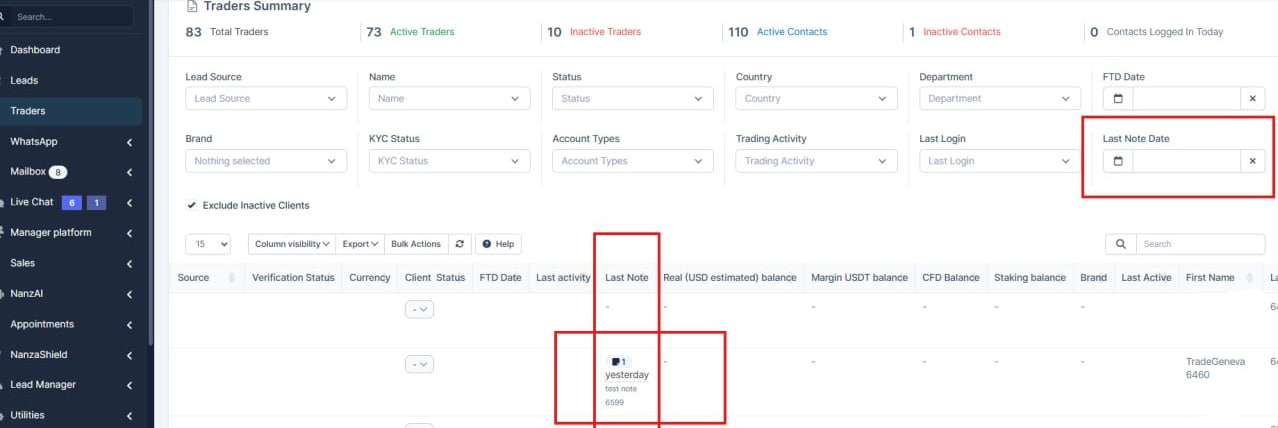The width and height of the screenshot is (1278, 428).
Task: Clear the Last Note Date field with X
Action: coord(1252,161)
